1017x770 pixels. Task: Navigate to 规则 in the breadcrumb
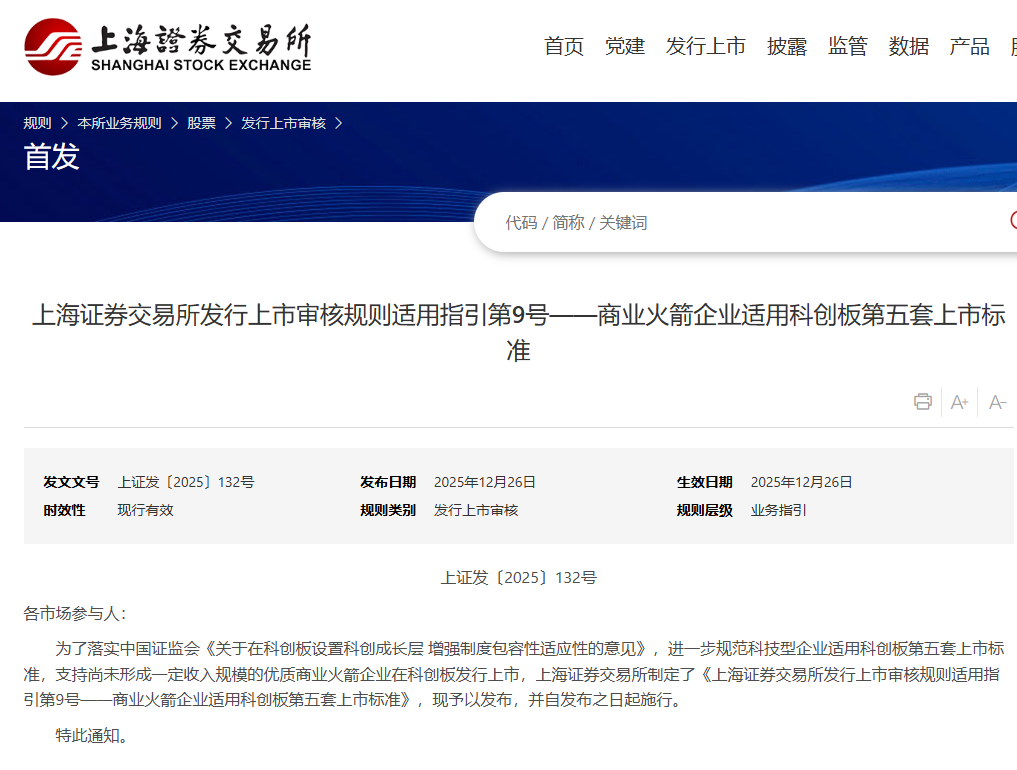[37, 123]
